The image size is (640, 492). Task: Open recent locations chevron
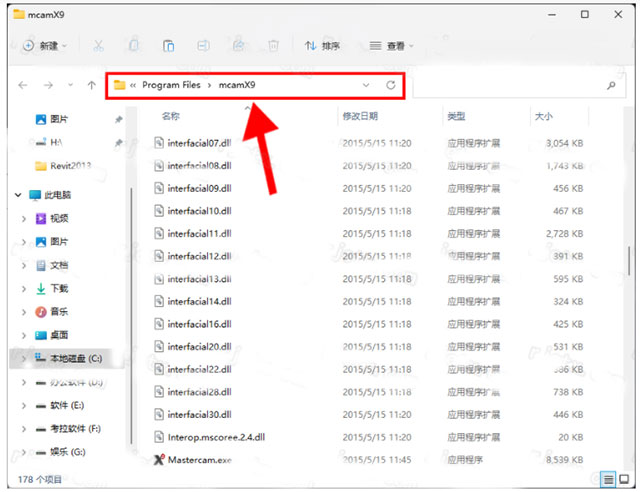tap(70, 85)
